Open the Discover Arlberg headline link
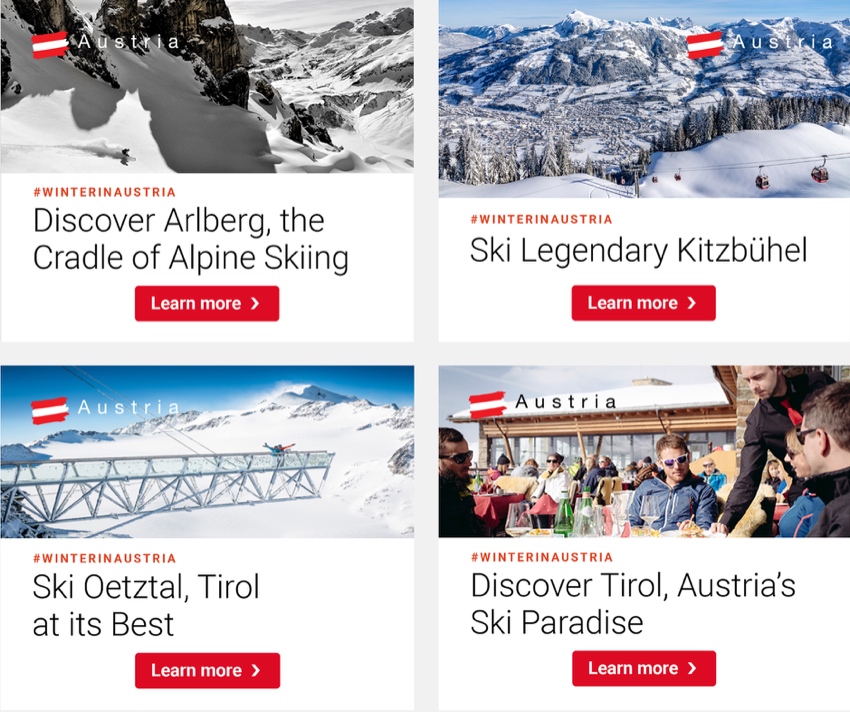 click(190, 239)
